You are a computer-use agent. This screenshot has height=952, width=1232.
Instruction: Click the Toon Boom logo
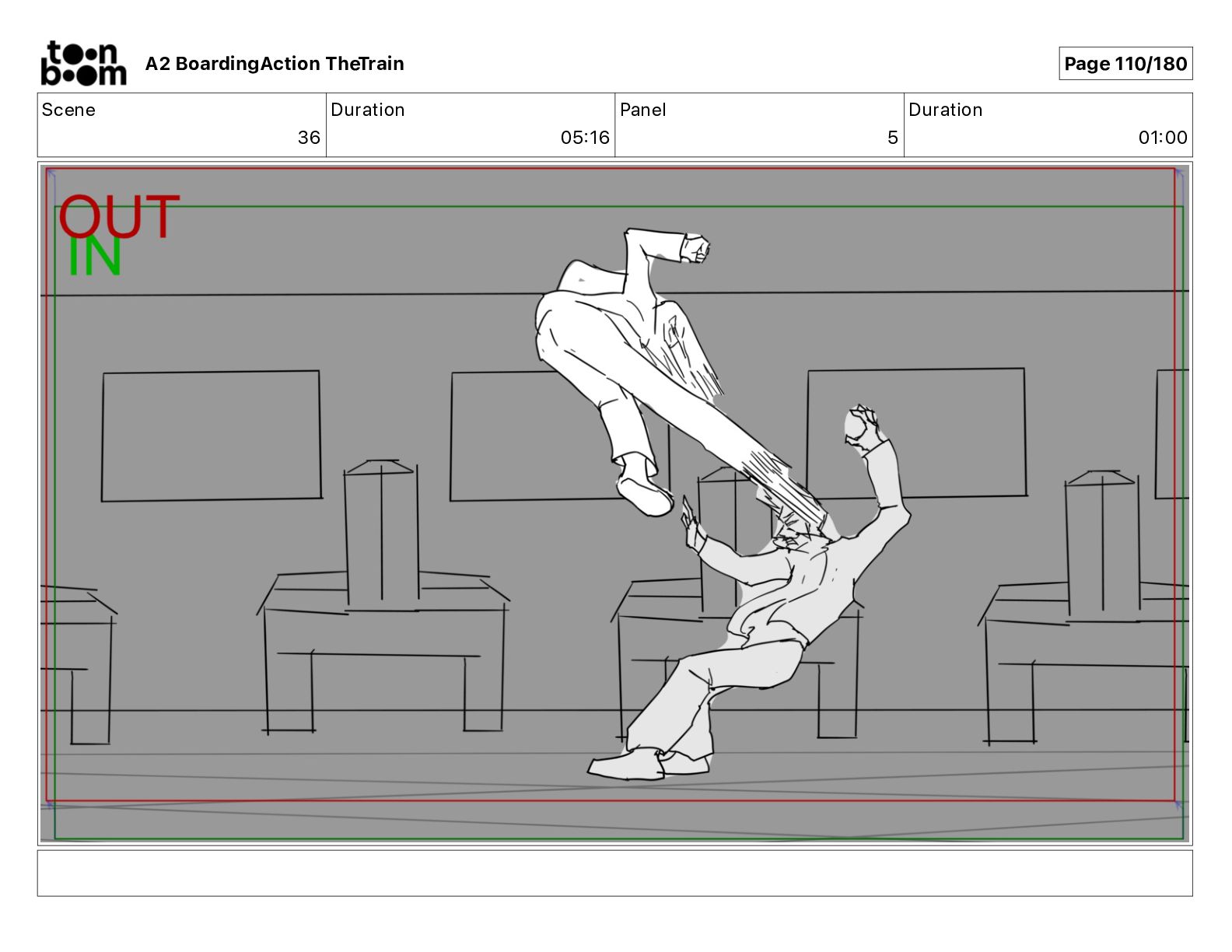(x=83, y=63)
